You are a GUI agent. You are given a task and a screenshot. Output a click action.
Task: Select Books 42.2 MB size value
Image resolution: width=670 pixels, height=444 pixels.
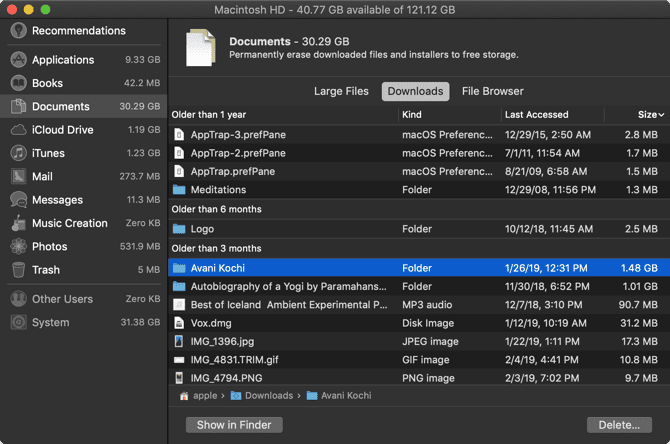[x=142, y=83]
